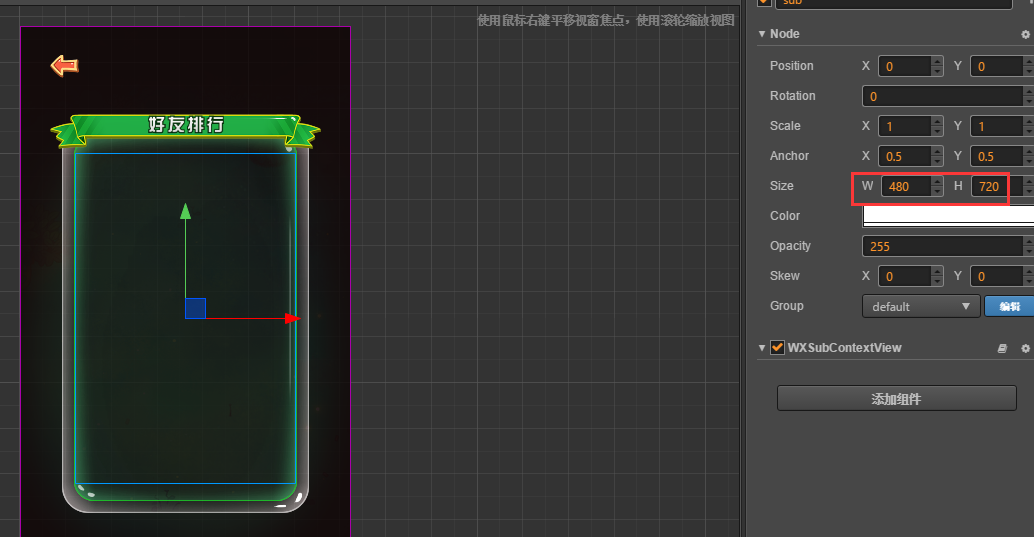
Task: Click the Position X input field
Action: pos(905,66)
